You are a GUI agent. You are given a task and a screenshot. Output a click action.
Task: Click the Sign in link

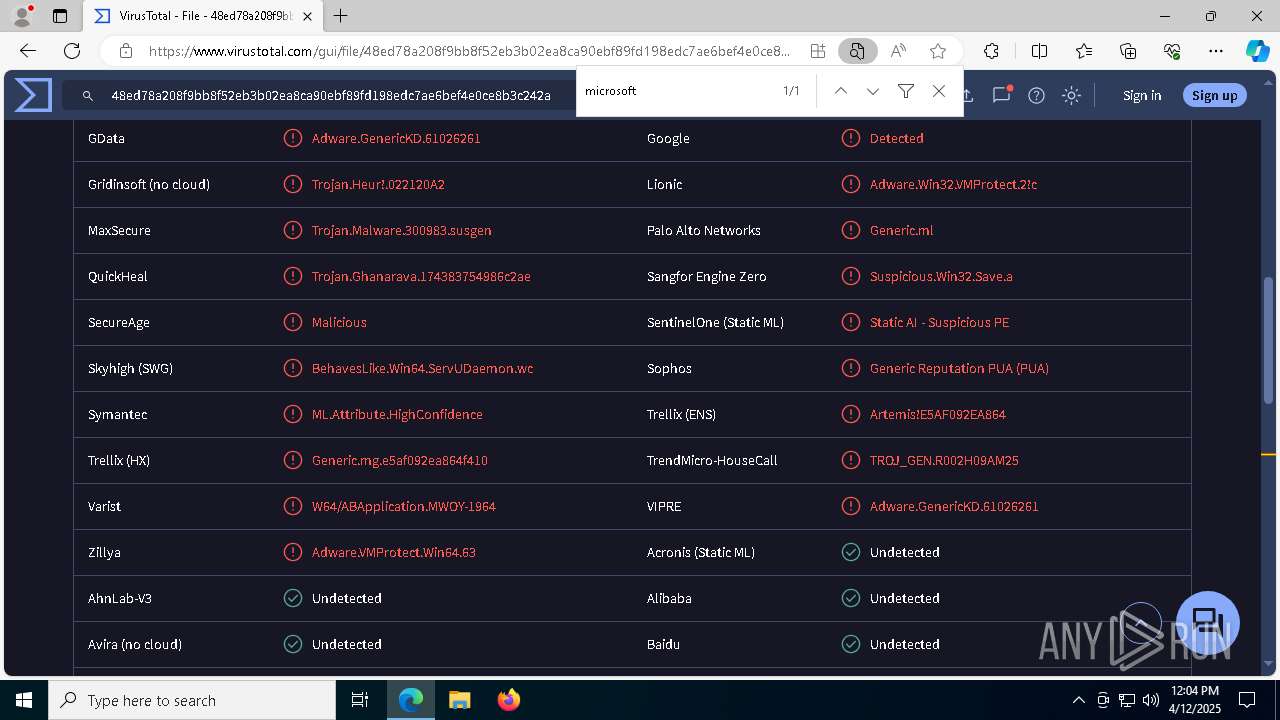pos(1142,95)
